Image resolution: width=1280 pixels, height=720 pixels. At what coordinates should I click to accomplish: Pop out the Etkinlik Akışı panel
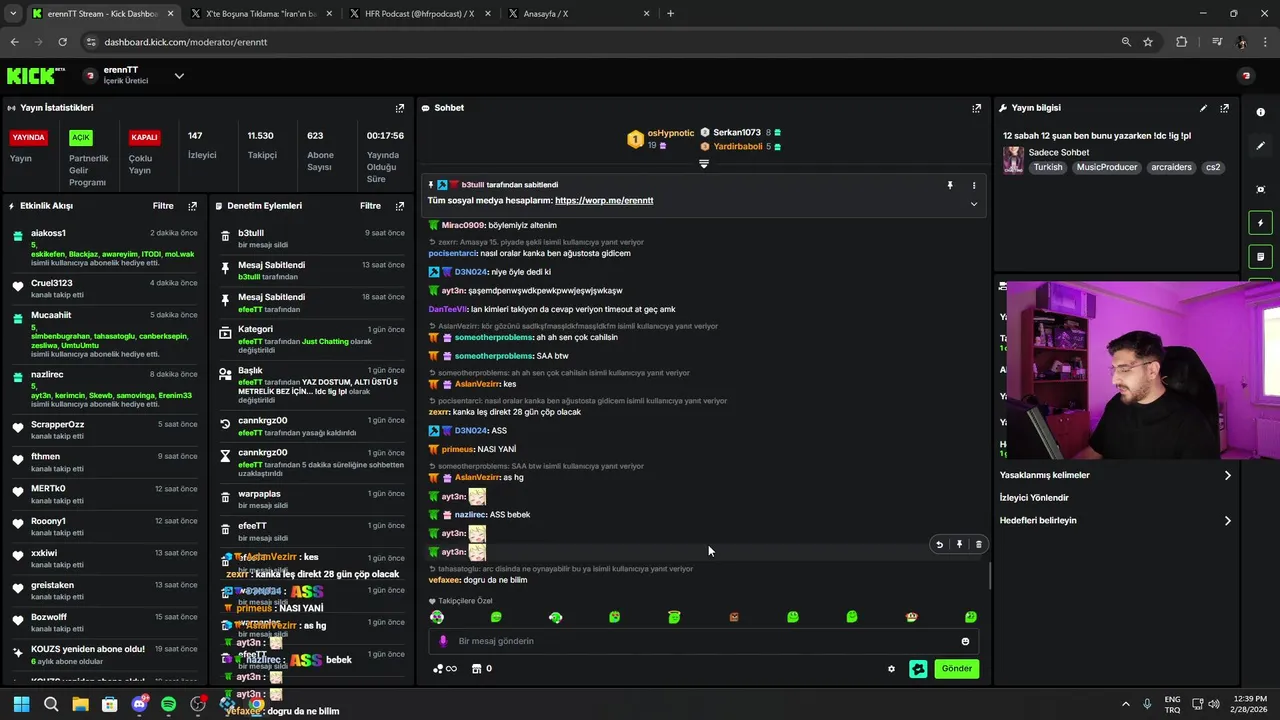click(192, 206)
